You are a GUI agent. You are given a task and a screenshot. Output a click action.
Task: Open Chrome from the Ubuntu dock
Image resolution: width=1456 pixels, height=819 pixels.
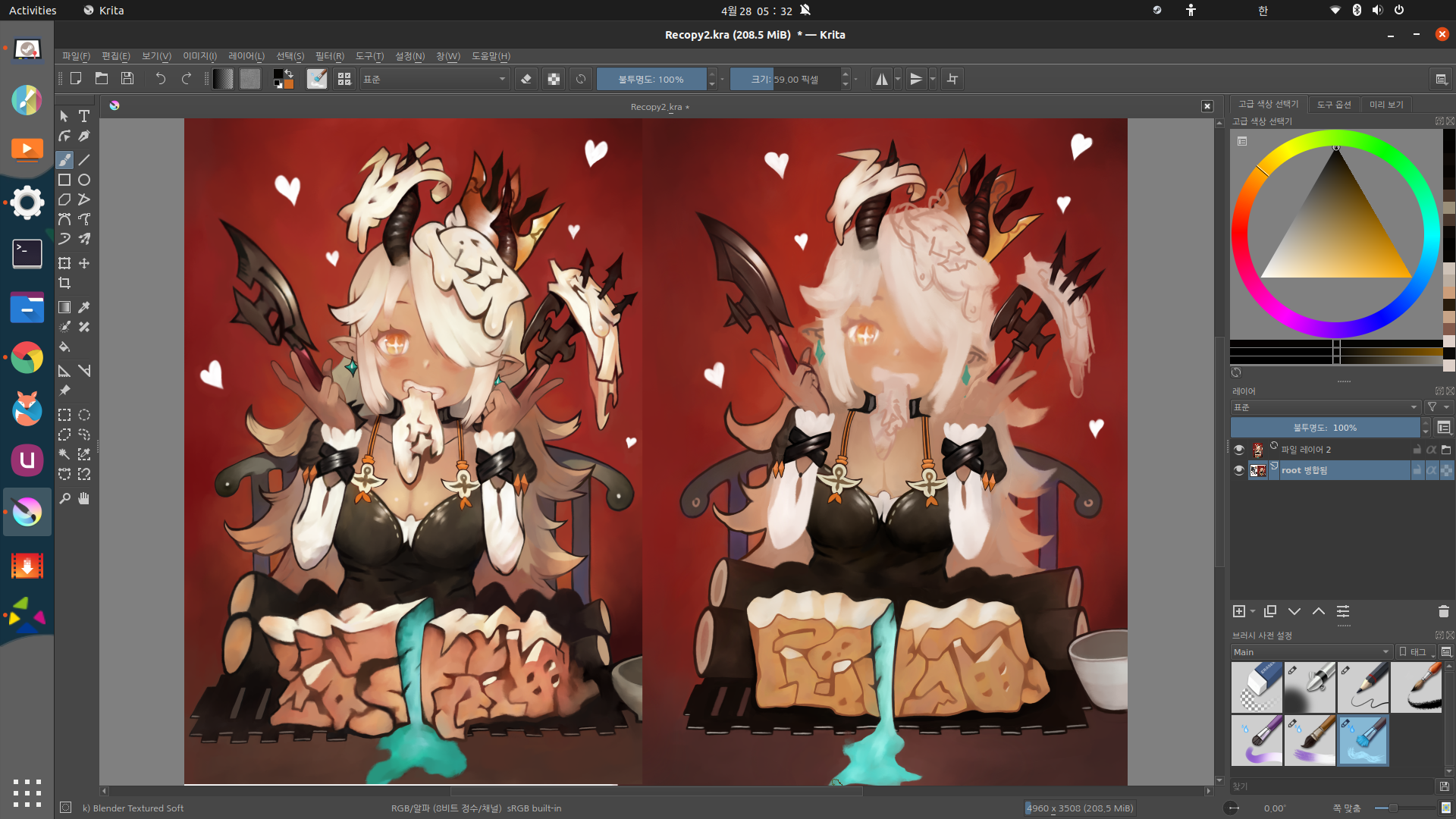[27, 358]
